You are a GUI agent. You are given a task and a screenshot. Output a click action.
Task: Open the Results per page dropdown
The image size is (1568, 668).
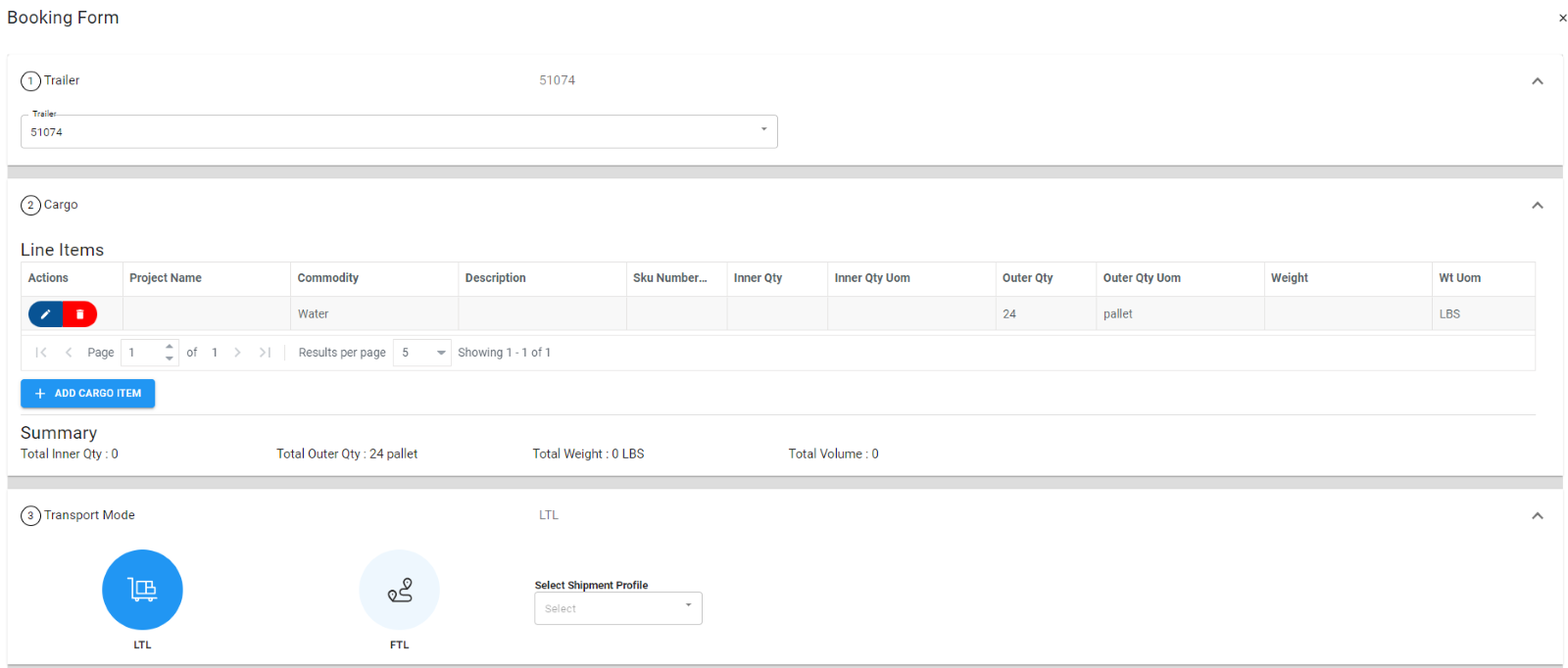pos(422,353)
